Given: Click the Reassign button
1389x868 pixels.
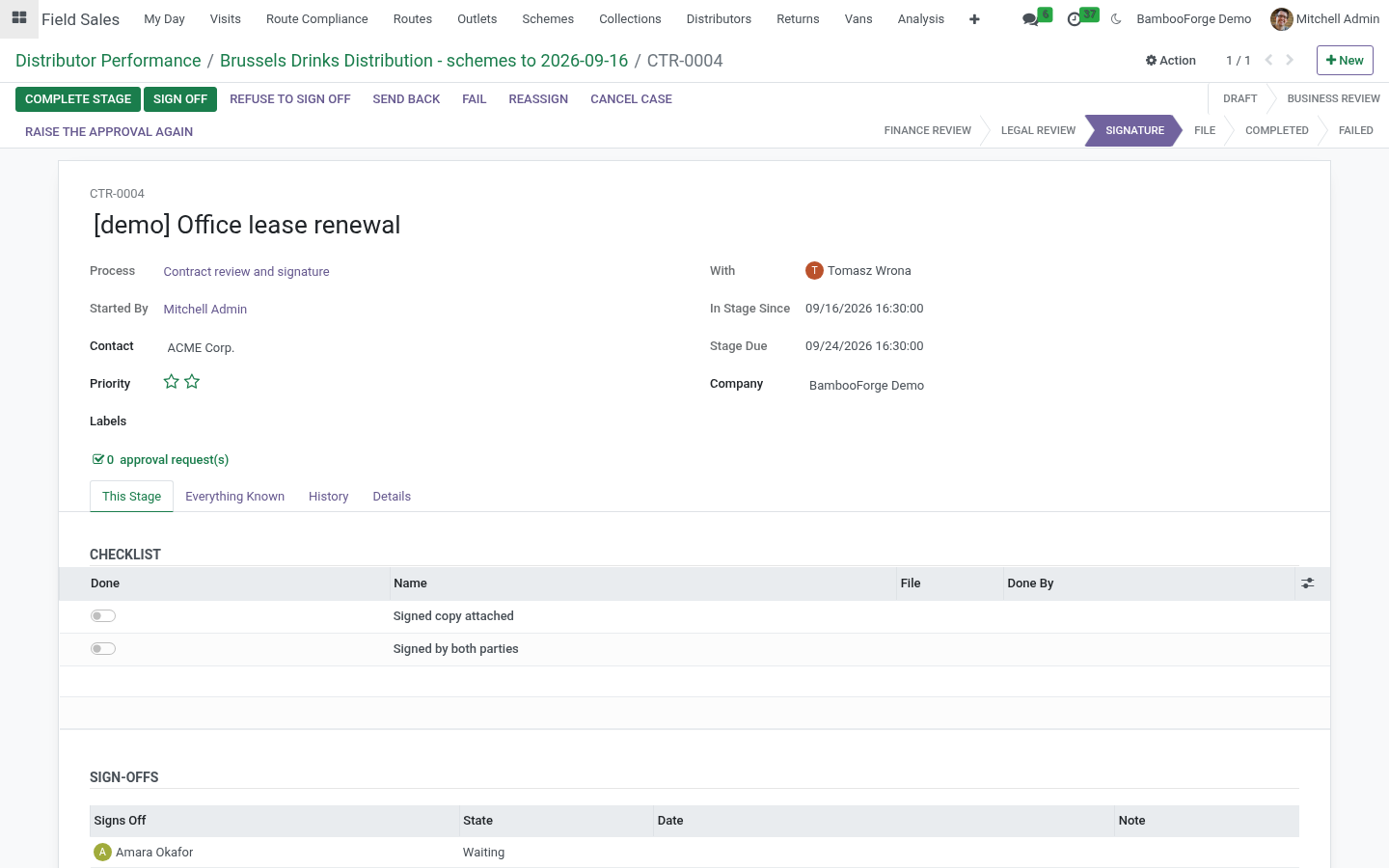Looking at the screenshot, I should (538, 99).
